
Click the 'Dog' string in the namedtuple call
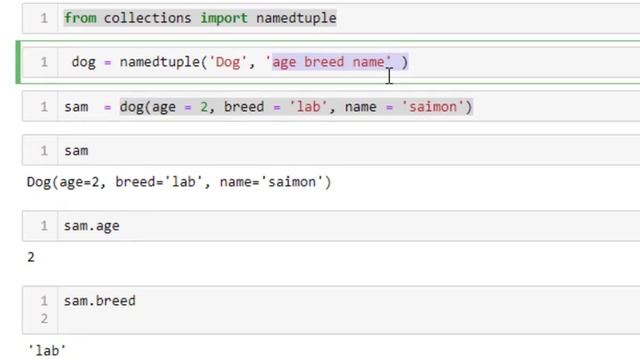click(x=228, y=62)
